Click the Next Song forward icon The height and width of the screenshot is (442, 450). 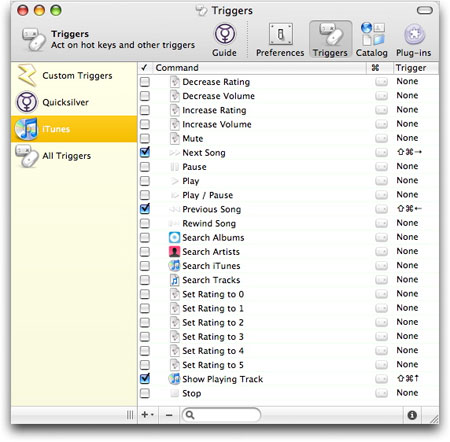tap(174, 153)
